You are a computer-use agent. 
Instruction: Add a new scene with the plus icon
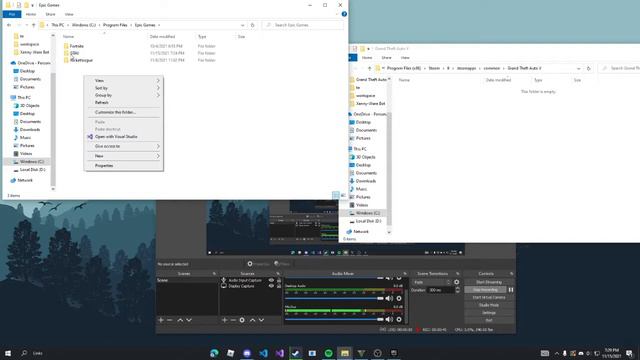161,320
